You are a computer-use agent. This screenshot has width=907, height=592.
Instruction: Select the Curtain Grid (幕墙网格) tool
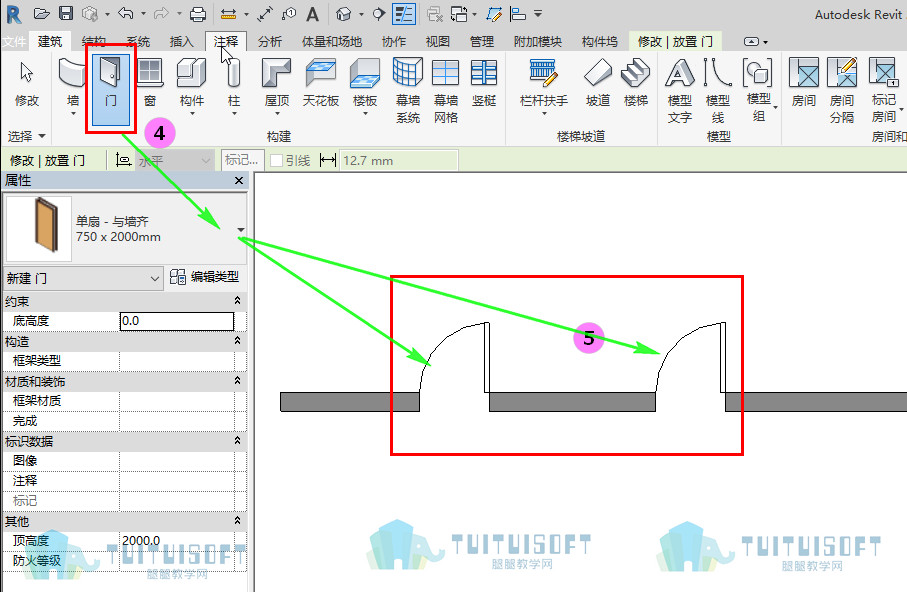(445, 90)
